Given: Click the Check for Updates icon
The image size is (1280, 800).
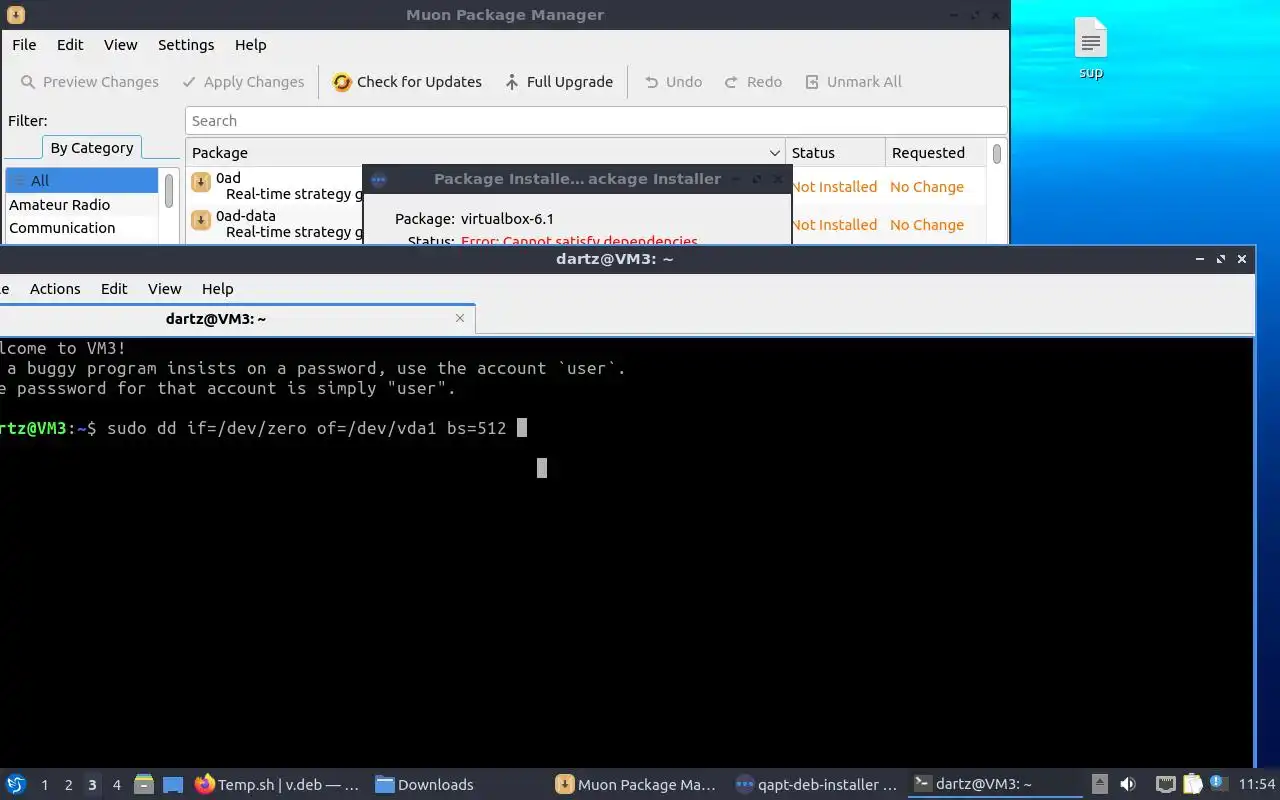Looking at the screenshot, I should point(342,82).
